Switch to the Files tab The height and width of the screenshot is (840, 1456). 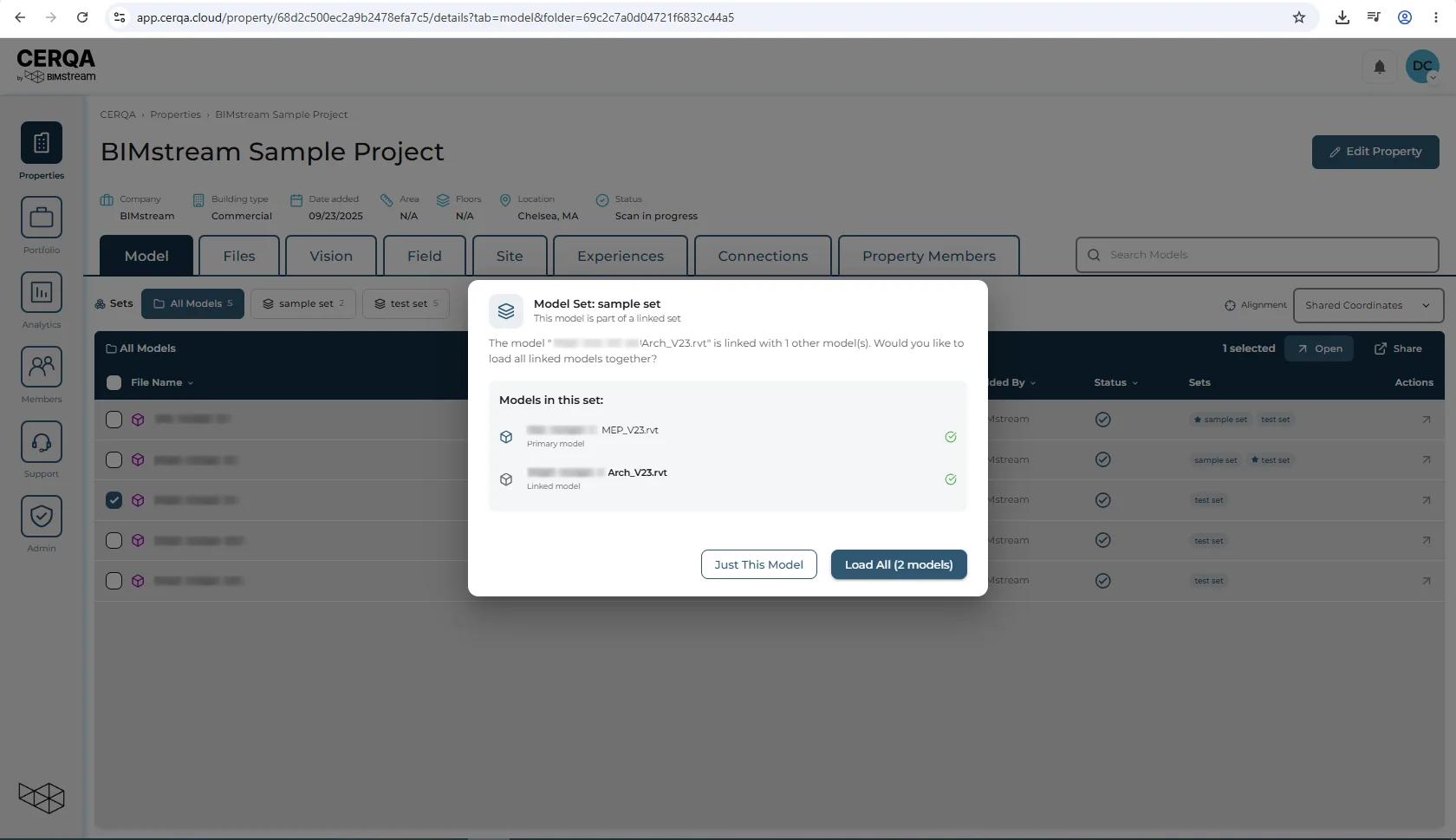tap(239, 256)
